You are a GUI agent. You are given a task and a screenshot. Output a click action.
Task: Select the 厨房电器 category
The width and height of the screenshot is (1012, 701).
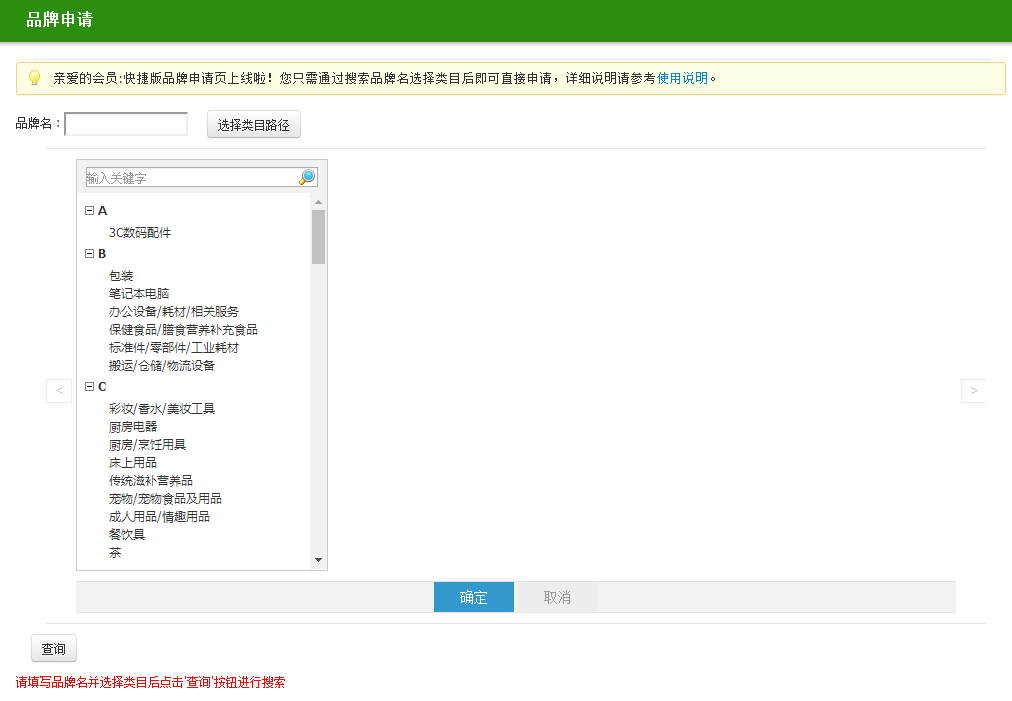pos(133,427)
